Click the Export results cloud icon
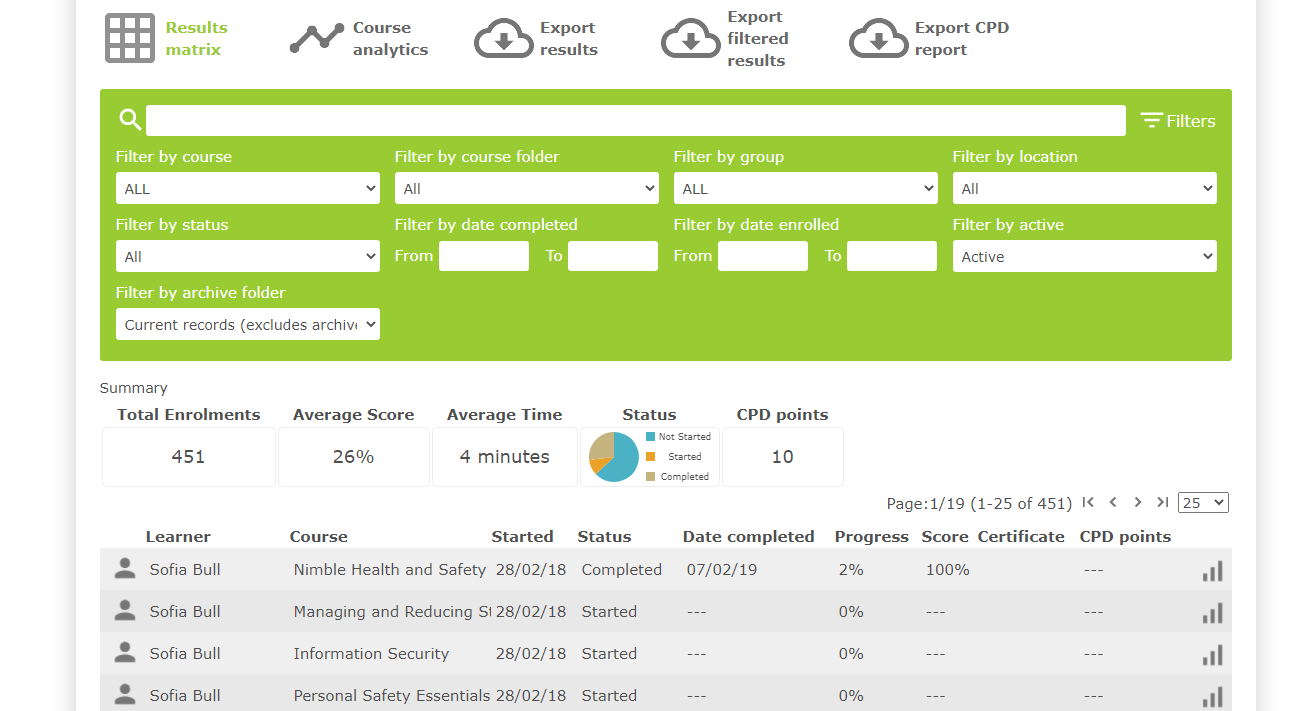The height and width of the screenshot is (711, 1290). tap(504, 39)
